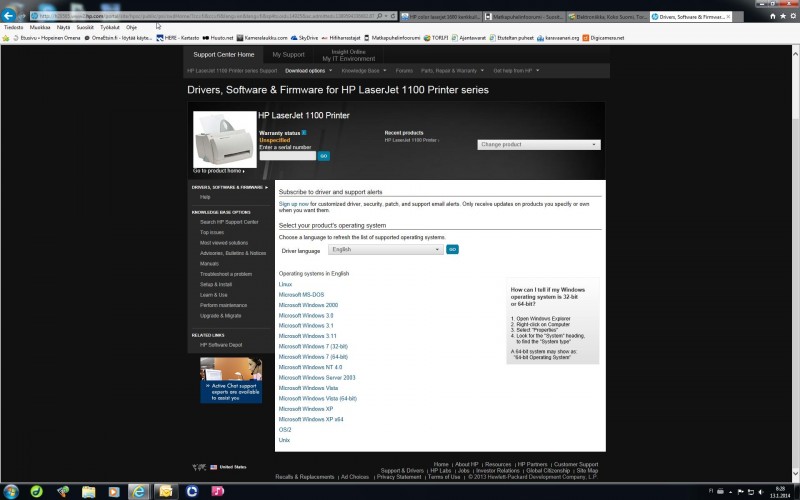Select the Microsoft Windows 7 (64-bit) link
Image resolution: width=800 pixels, height=500 pixels.
pos(313,357)
